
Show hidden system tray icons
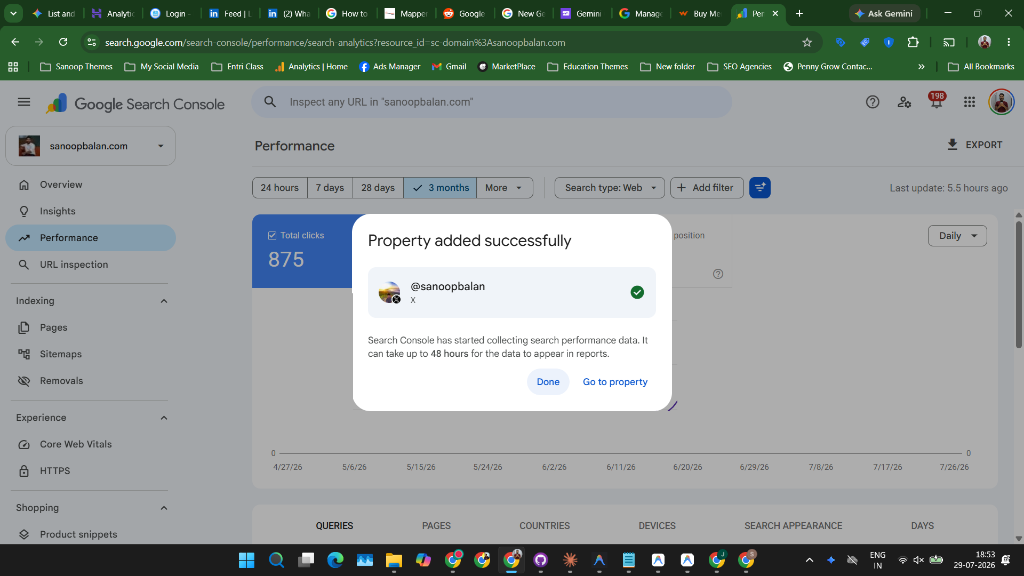[x=809, y=560]
